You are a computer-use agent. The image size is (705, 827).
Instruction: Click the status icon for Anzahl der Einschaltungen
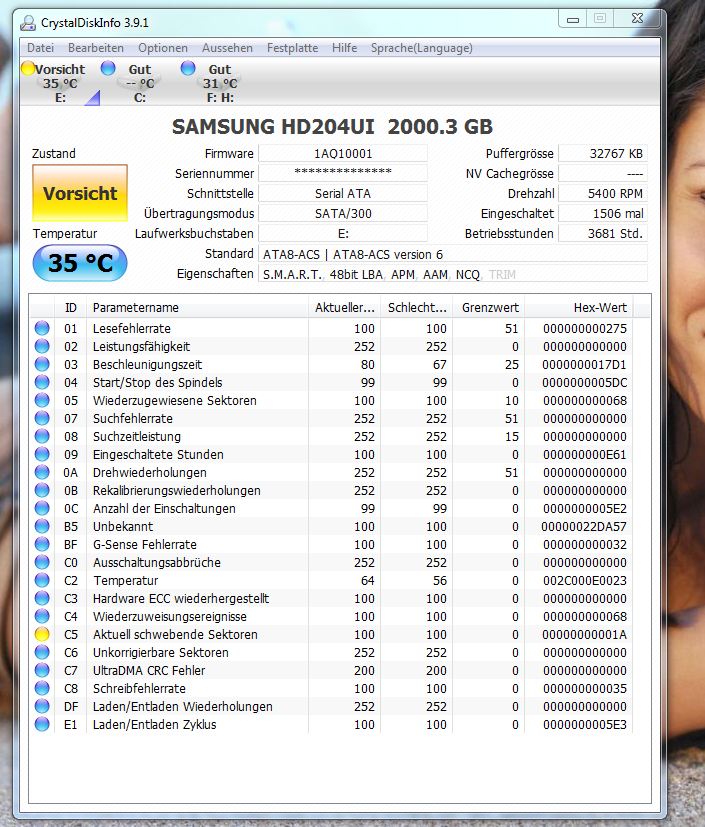click(x=42, y=508)
